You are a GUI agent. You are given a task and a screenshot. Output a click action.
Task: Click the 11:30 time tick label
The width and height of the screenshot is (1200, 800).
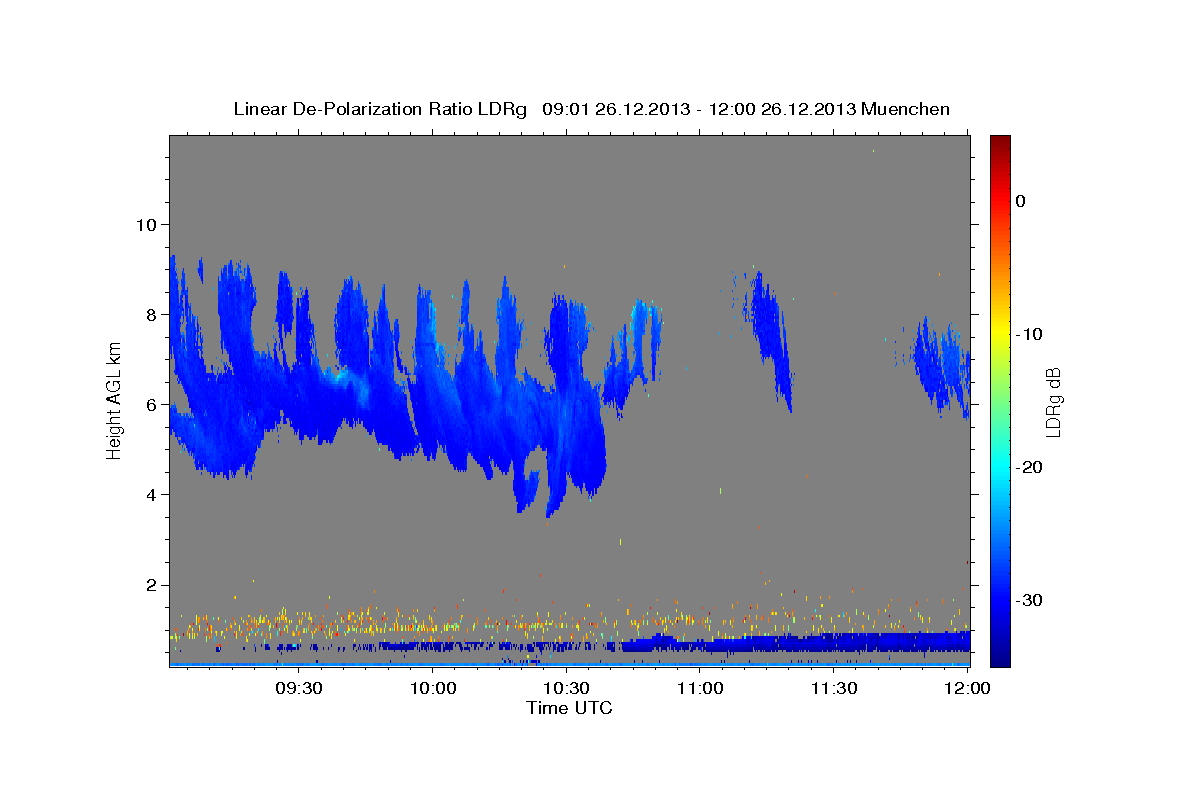(x=833, y=688)
